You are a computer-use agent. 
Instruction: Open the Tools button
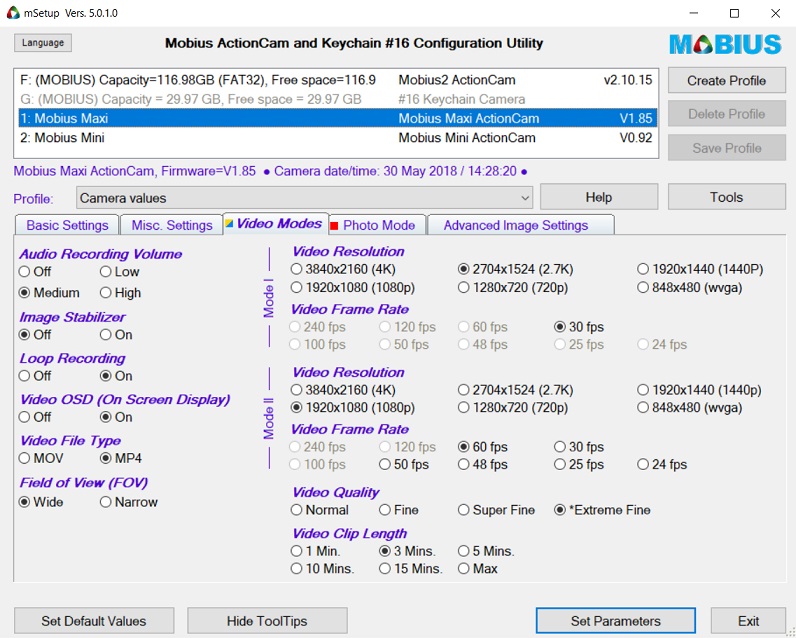(x=726, y=197)
